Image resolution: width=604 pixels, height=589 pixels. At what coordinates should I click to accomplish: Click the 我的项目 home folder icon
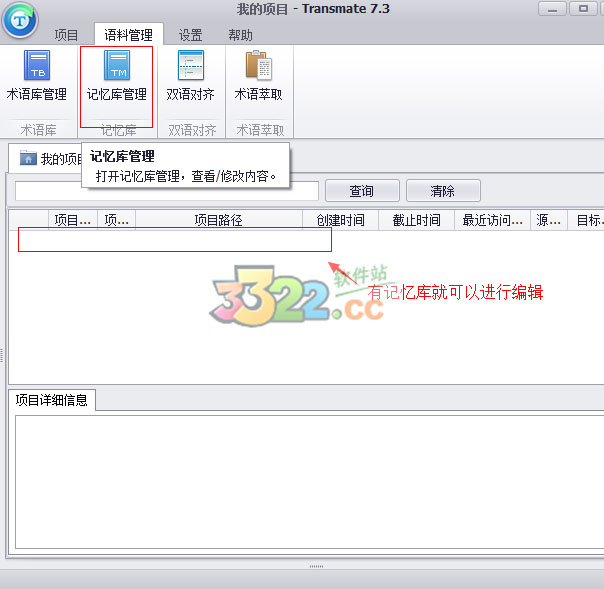point(28,158)
